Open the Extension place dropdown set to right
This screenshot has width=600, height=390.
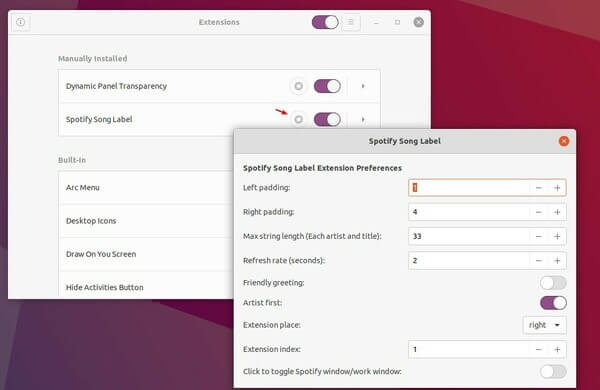545,325
